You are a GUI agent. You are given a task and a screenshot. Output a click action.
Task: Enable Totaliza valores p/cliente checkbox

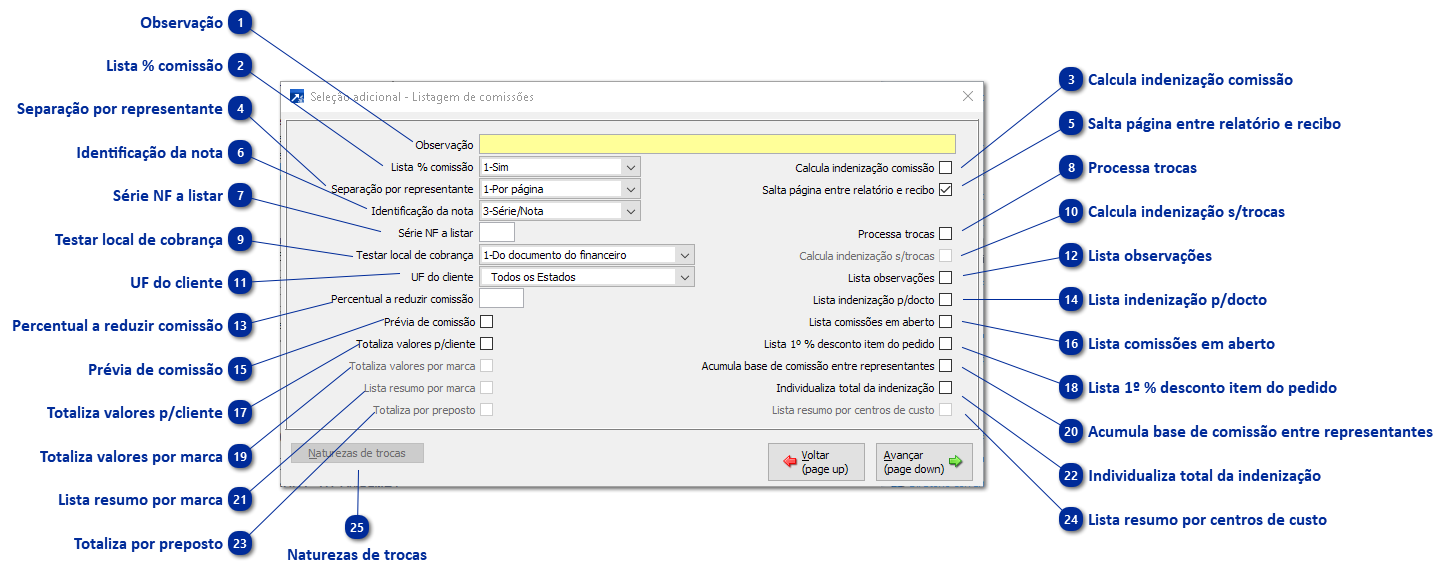(487, 343)
